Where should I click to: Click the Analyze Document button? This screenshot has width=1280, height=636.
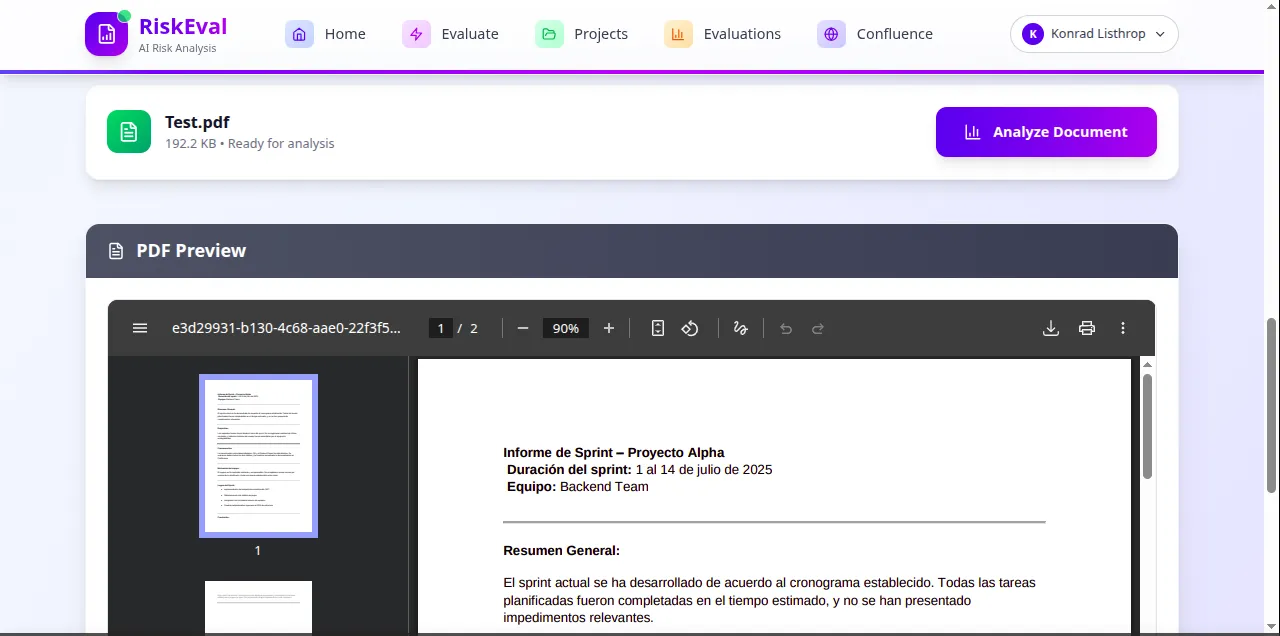pos(1046,131)
